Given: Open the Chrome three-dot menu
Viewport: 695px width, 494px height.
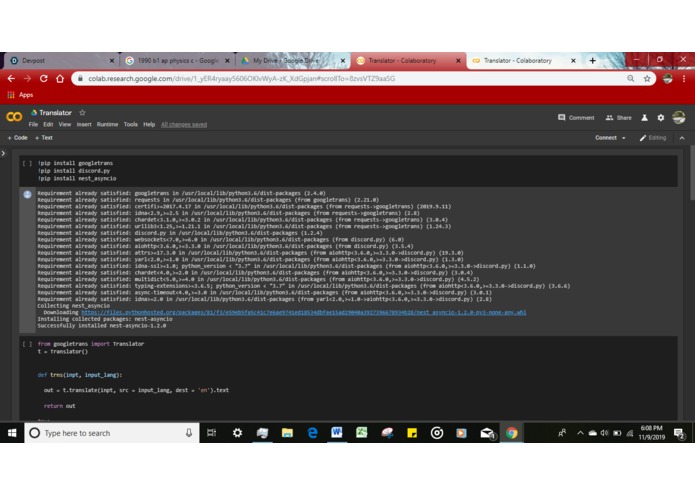Looking at the screenshot, I should pos(684,79).
